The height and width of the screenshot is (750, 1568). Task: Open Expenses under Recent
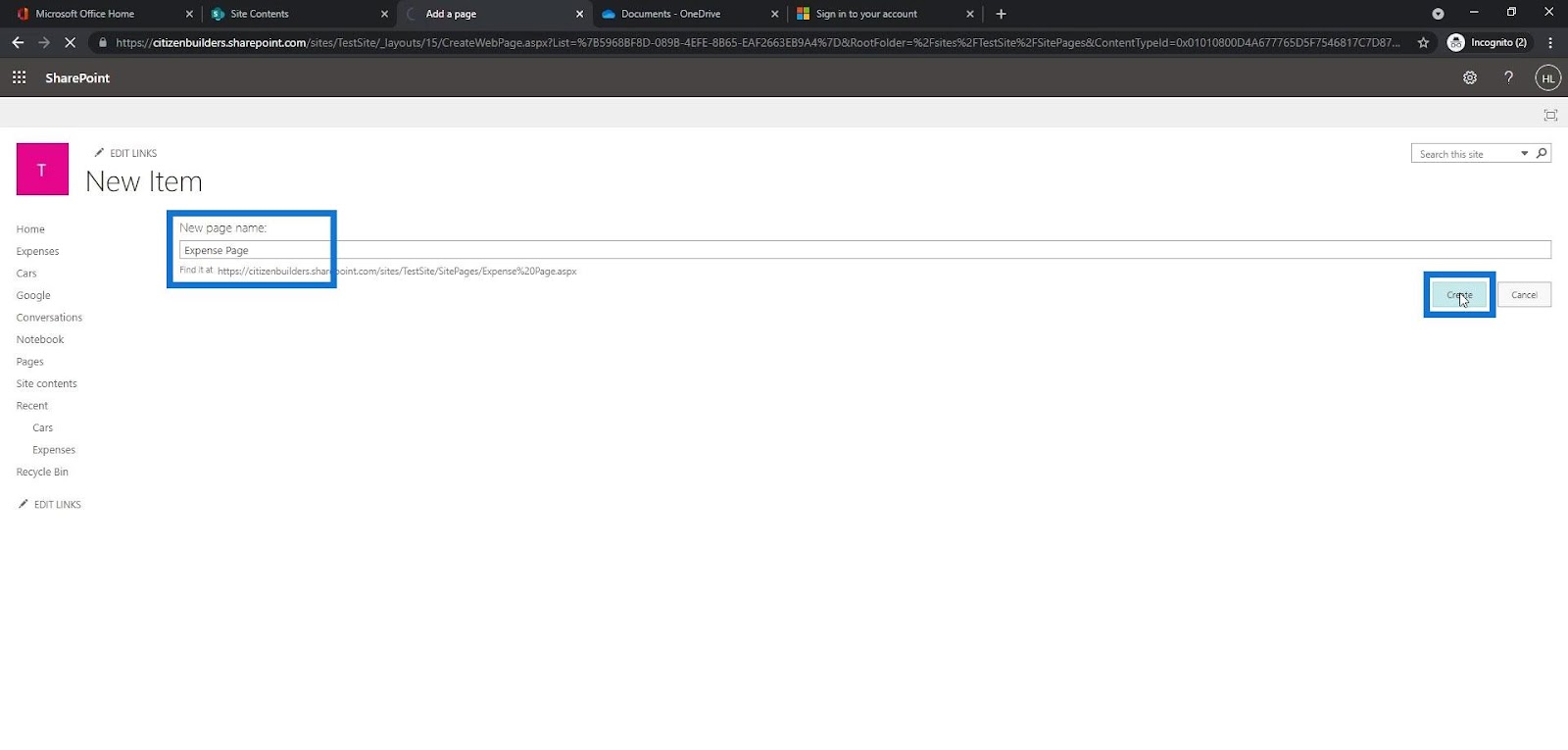[x=54, y=450]
